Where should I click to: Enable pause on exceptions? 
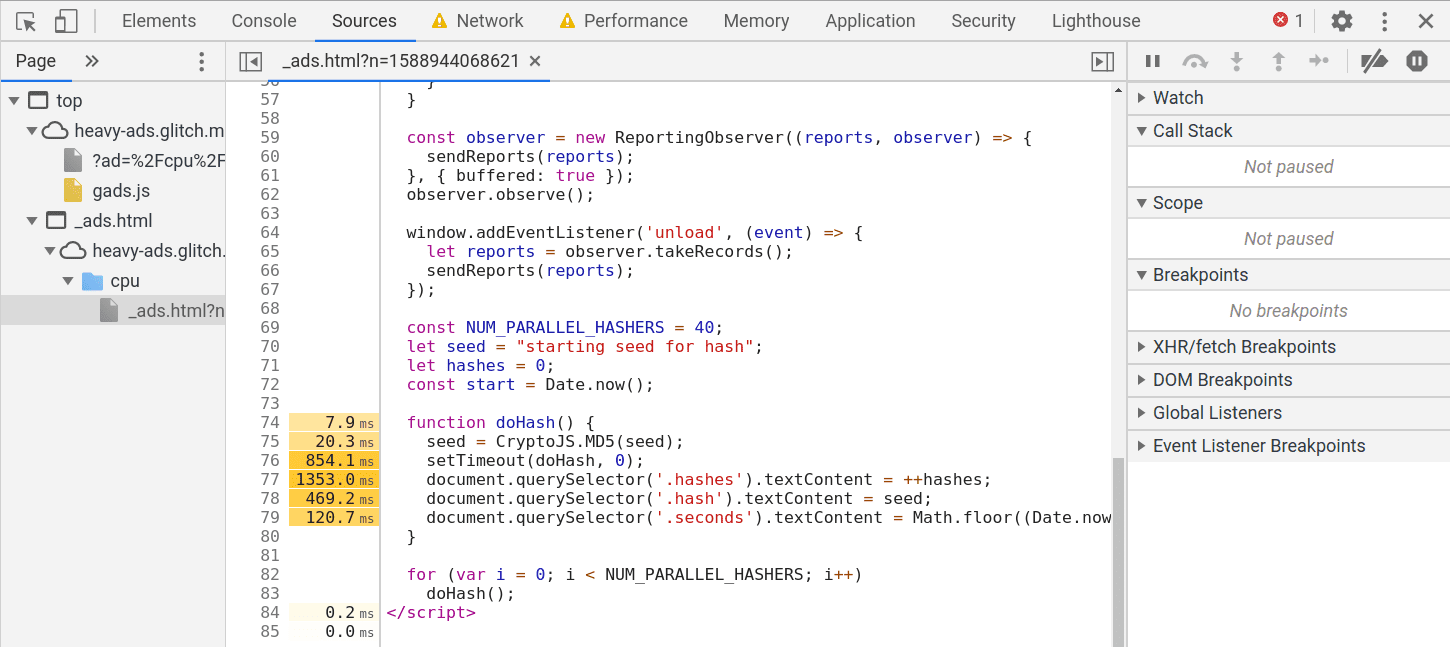(1417, 61)
